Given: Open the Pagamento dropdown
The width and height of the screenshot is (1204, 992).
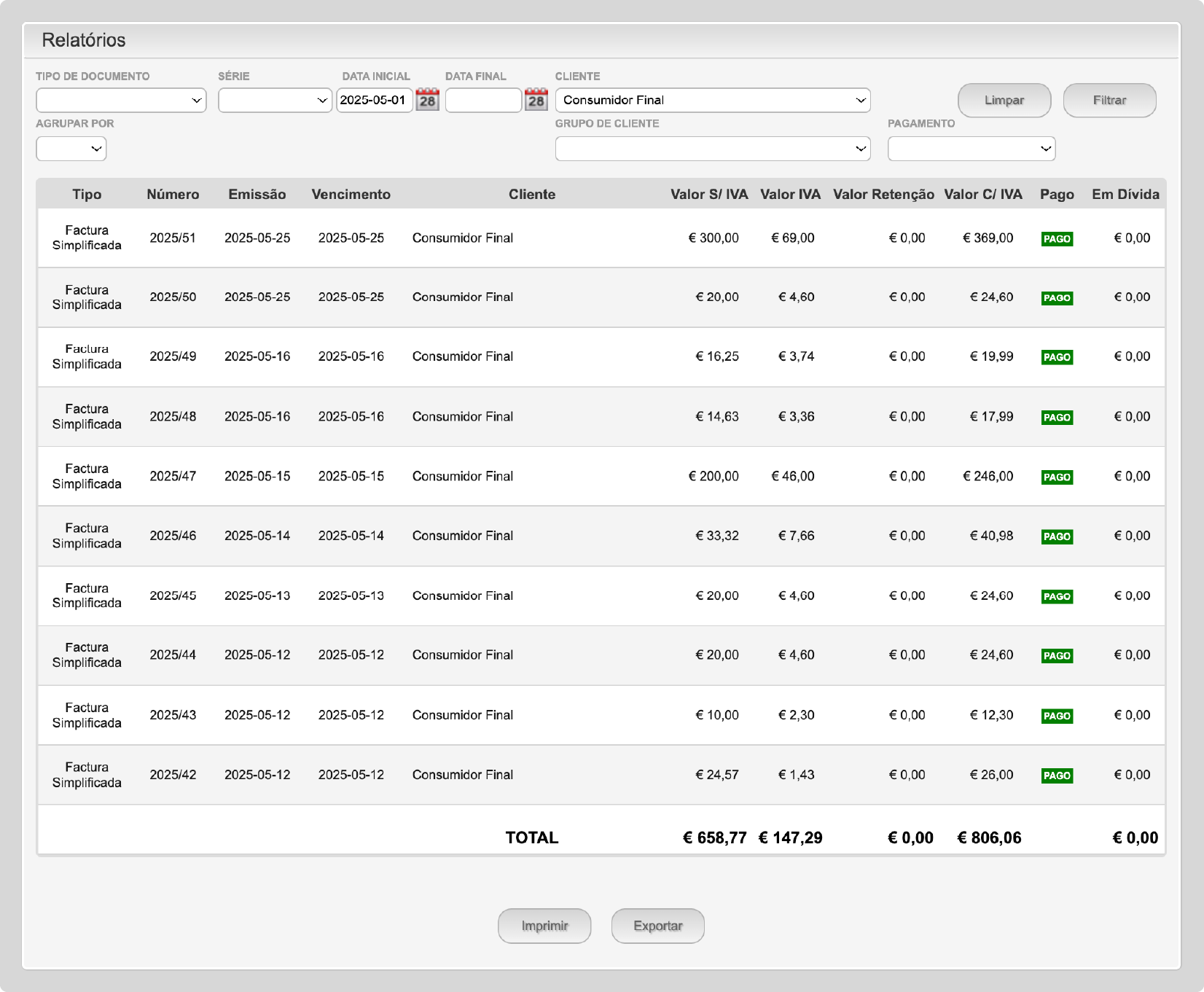Looking at the screenshot, I should [971, 149].
